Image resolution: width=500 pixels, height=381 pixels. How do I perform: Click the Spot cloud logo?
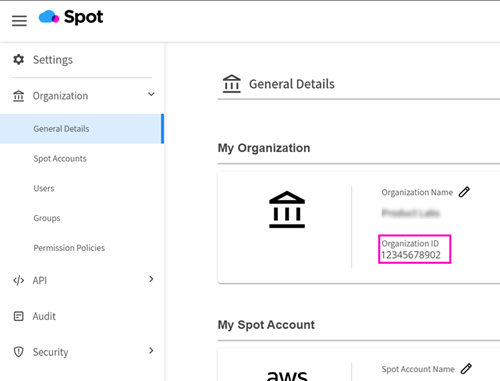(71, 17)
